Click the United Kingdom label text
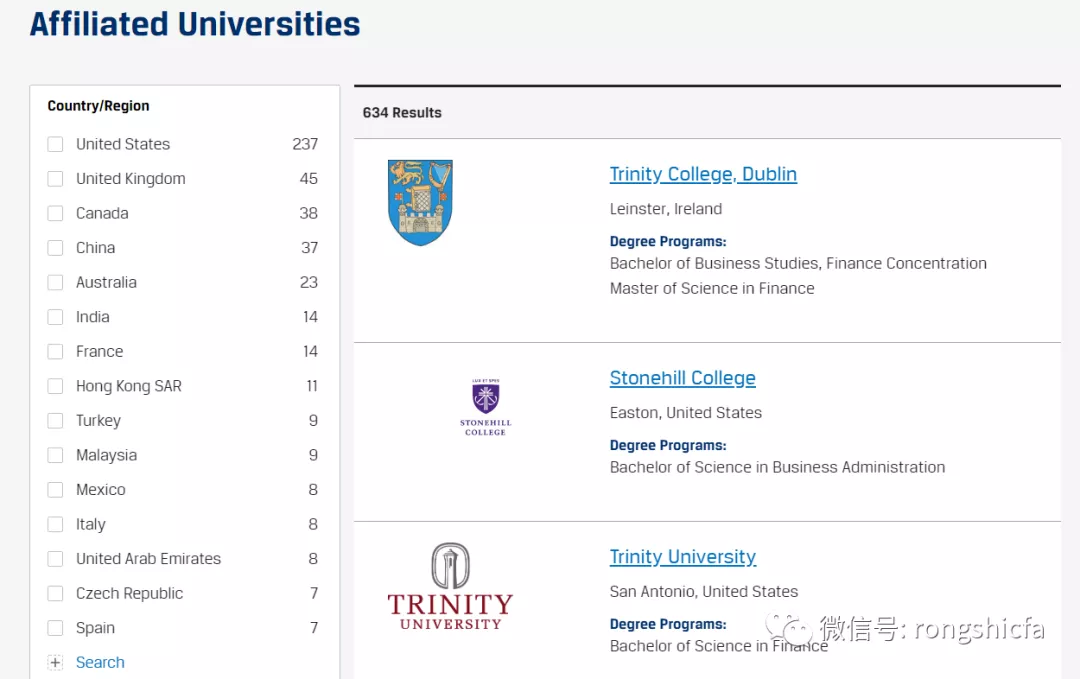1080x679 pixels. click(131, 179)
